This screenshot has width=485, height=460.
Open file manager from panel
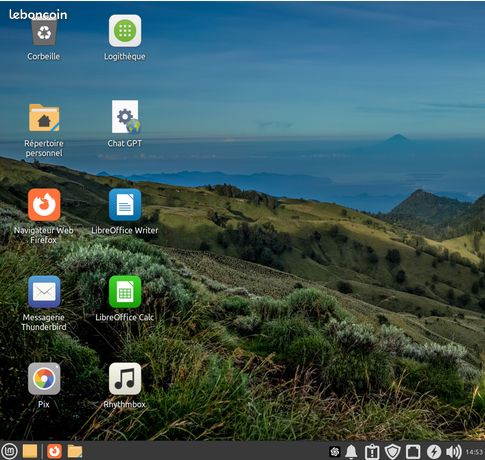coord(75,451)
